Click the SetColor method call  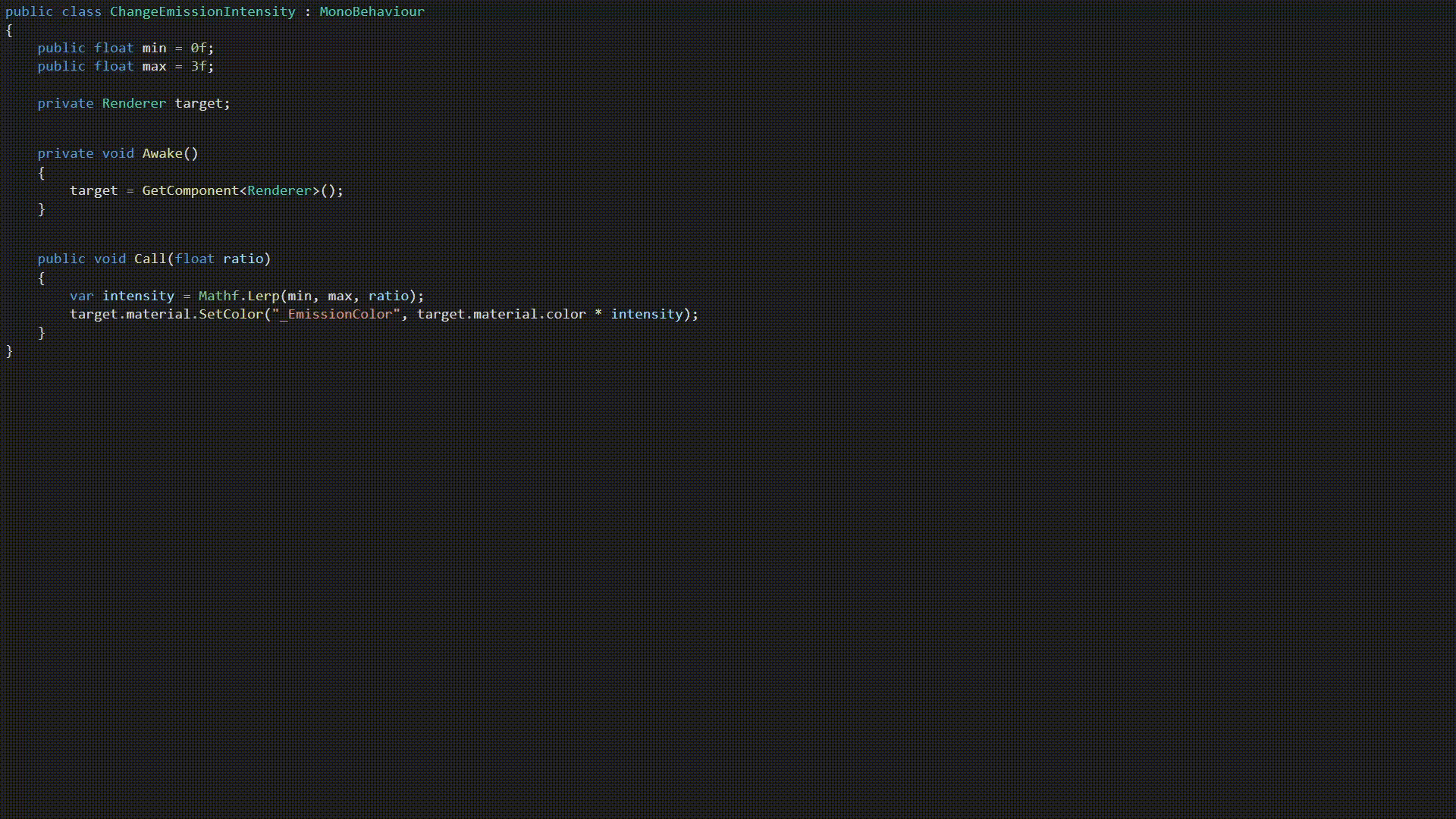coord(231,314)
